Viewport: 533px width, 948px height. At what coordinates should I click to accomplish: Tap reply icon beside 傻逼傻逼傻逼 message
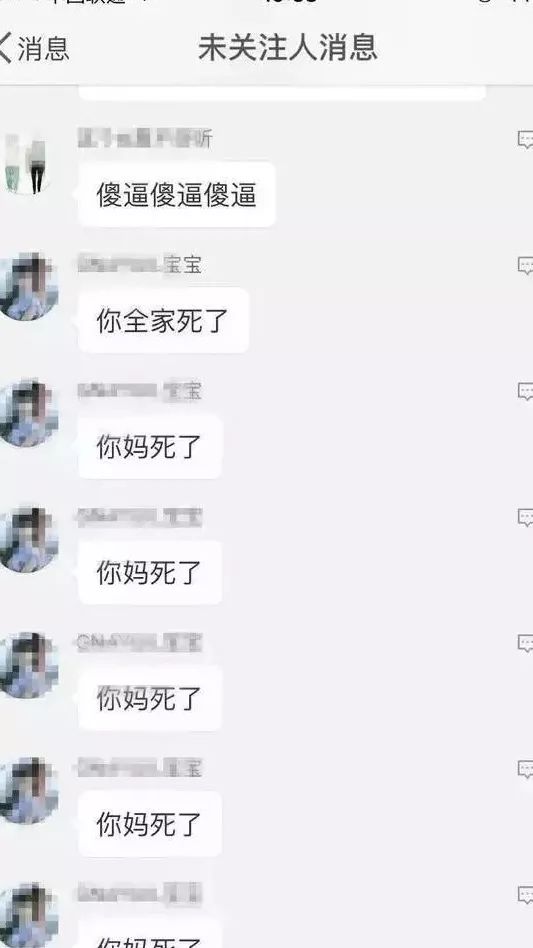point(525,140)
